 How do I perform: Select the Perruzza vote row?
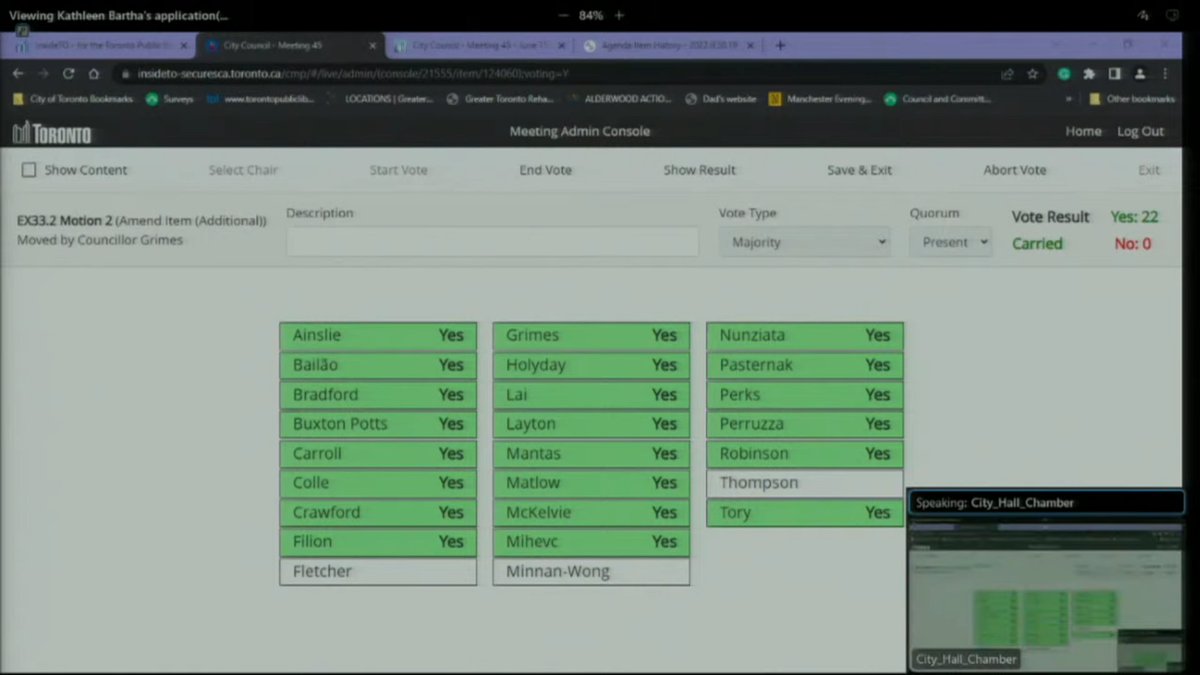click(x=805, y=424)
